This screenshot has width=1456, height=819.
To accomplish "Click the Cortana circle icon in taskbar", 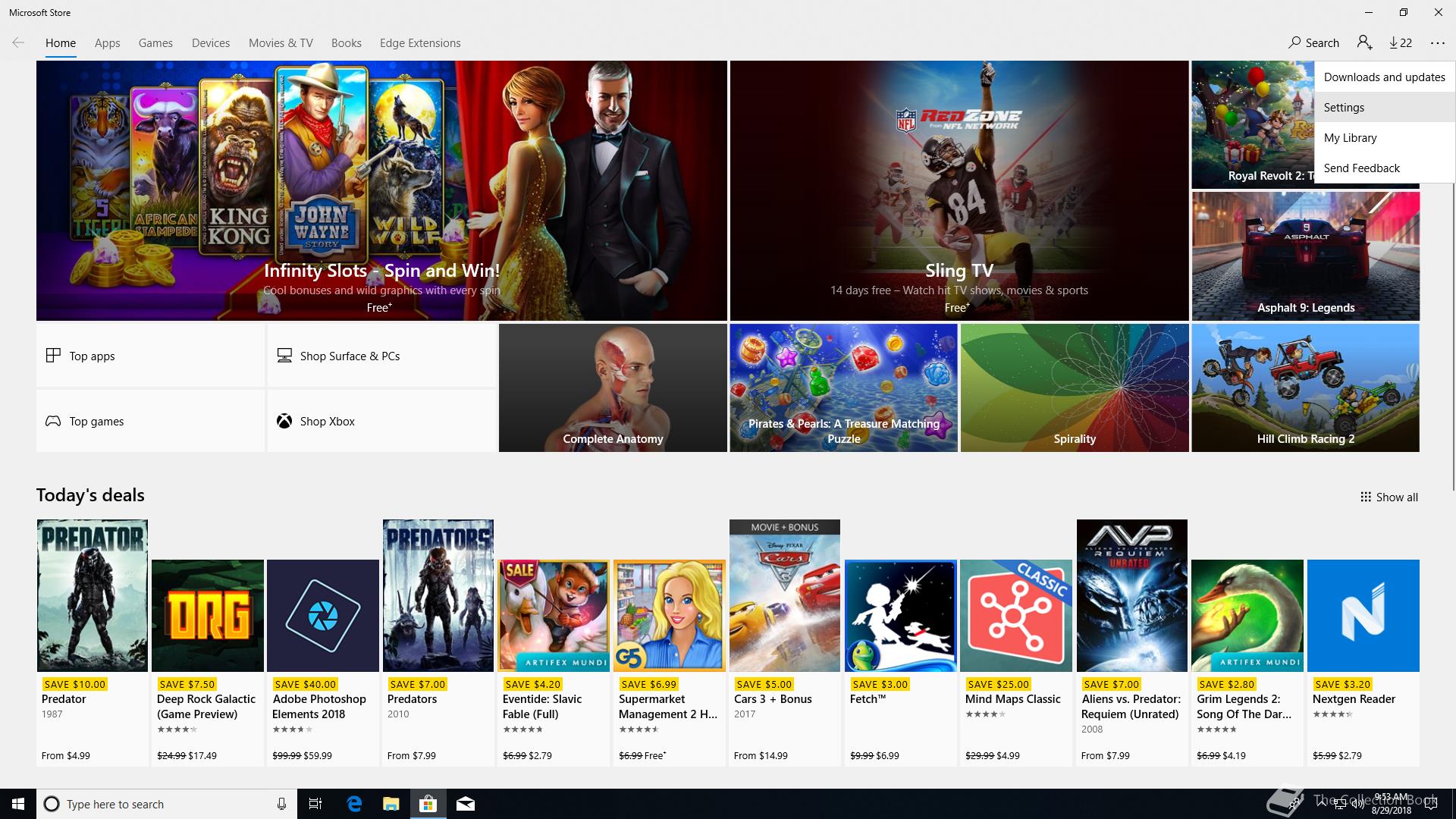I will (52, 804).
